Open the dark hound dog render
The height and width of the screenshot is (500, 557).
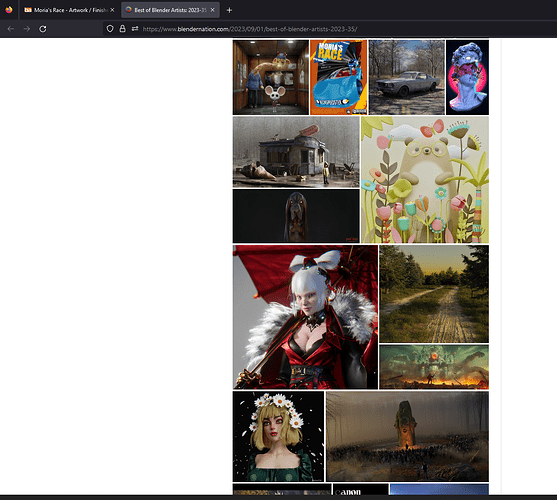click(296, 216)
